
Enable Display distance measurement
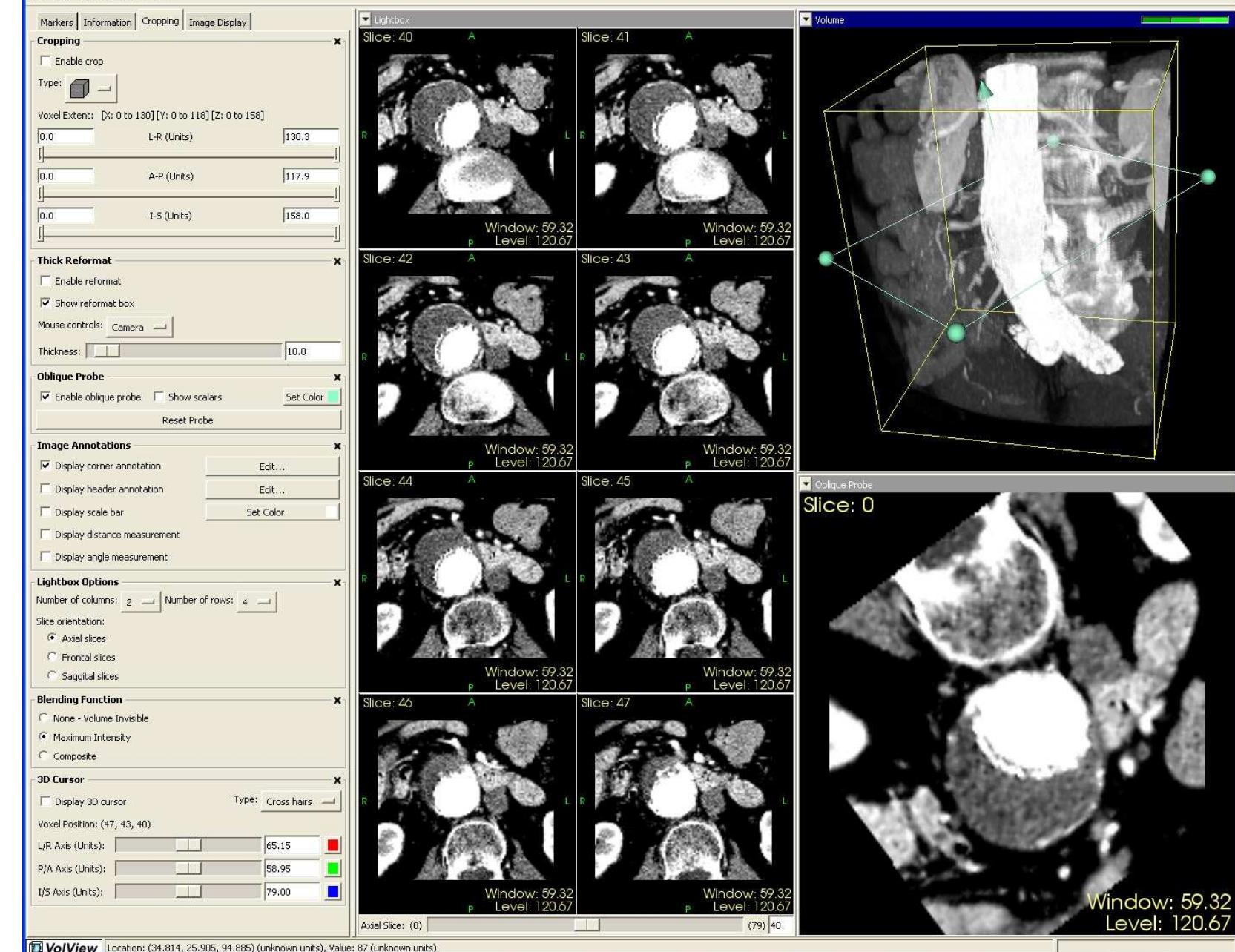click(45, 534)
